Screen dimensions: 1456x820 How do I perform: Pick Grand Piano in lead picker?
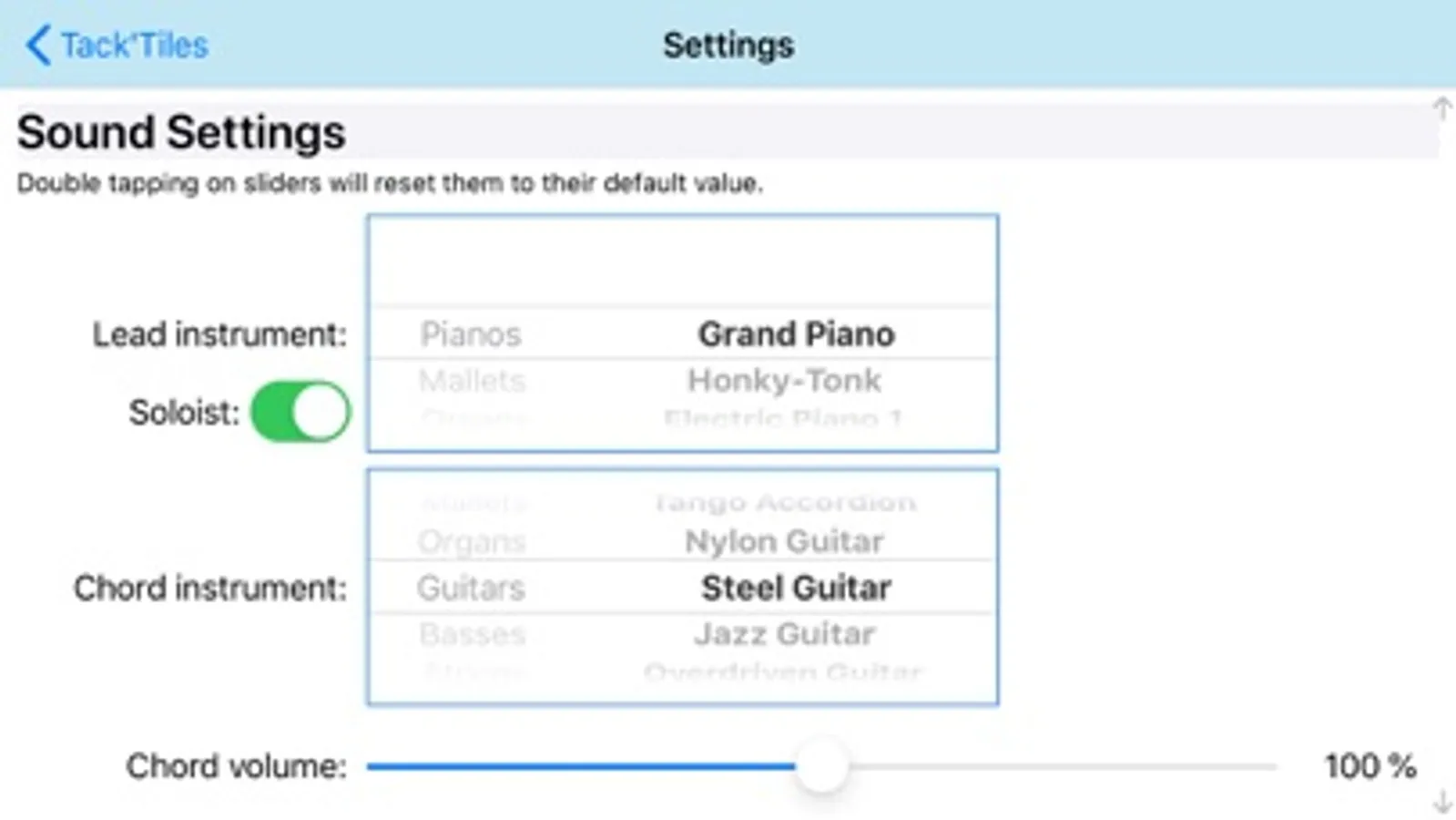click(x=796, y=334)
